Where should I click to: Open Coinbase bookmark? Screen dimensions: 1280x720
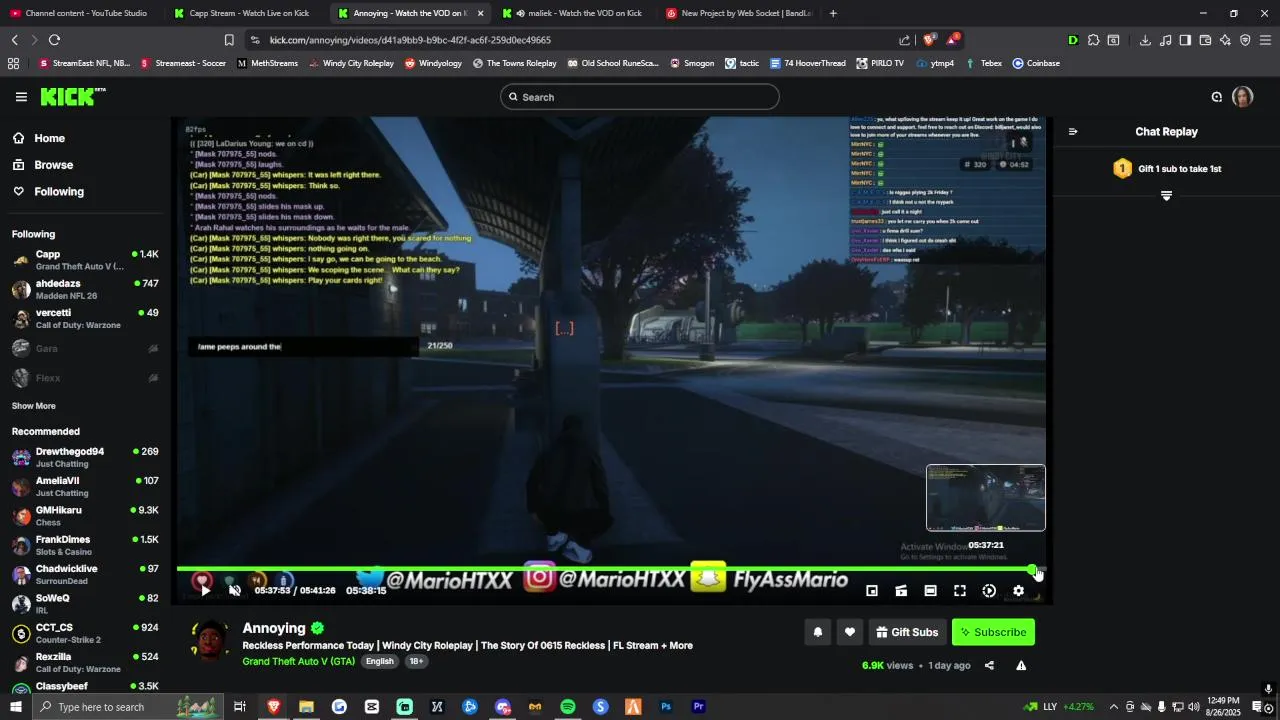pyautogui.click(x=1036, y=63)
